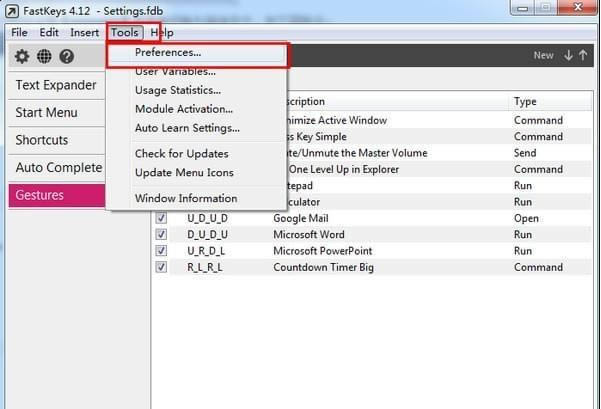601x409 pixels.
Task: Uncheck the Google Mail gesture checkbox
Action: click(161, 218)
